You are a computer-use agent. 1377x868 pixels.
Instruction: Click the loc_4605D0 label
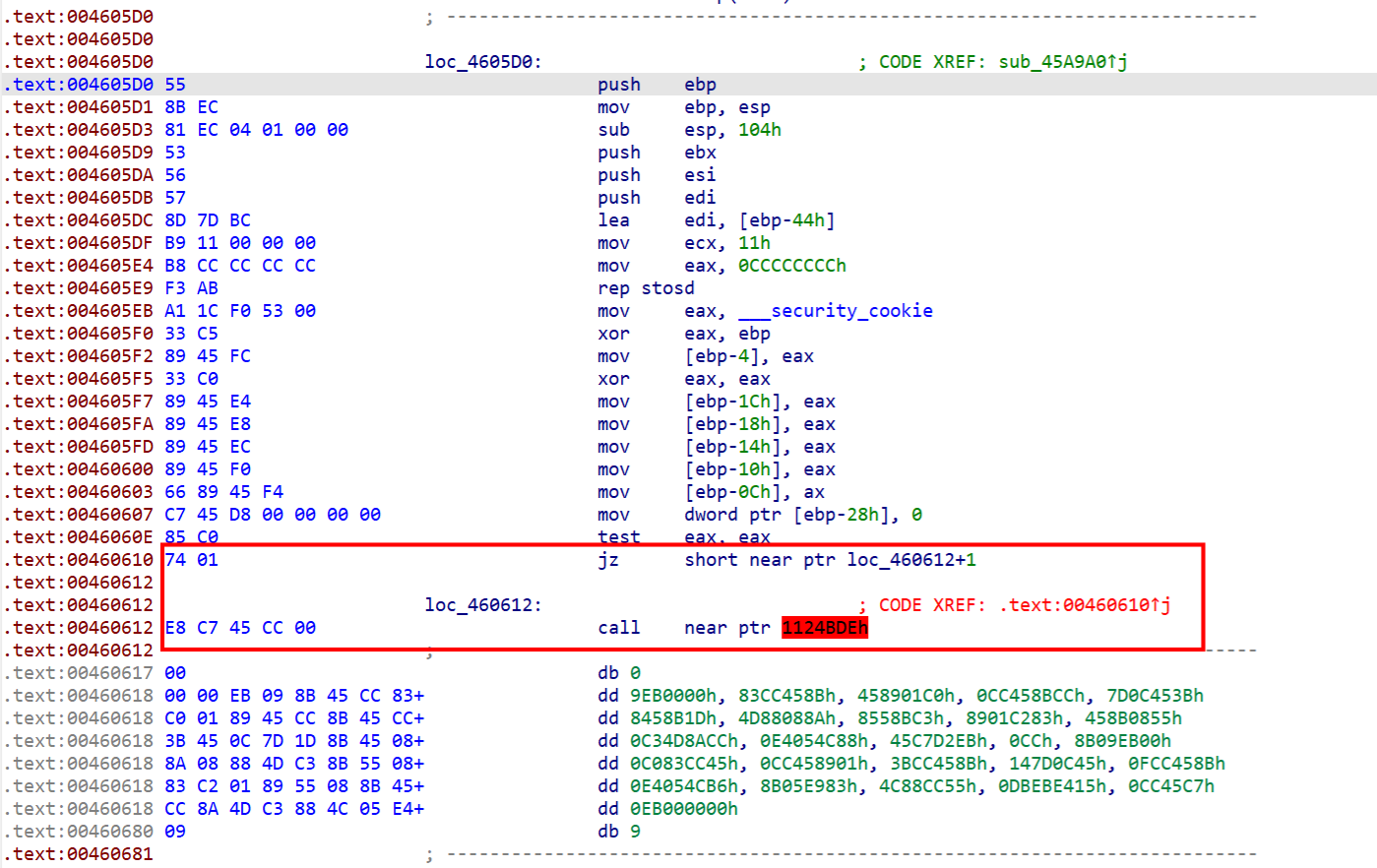click(483, 62)
